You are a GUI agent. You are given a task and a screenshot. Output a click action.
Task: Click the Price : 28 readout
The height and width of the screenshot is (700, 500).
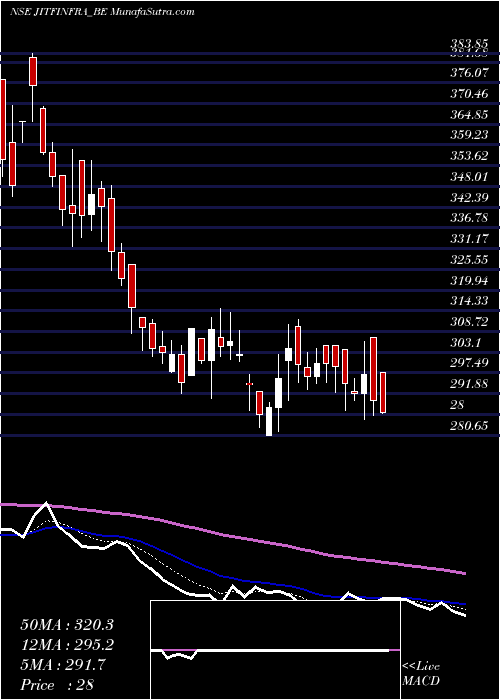pyautogui.click(x=57, y=685)
